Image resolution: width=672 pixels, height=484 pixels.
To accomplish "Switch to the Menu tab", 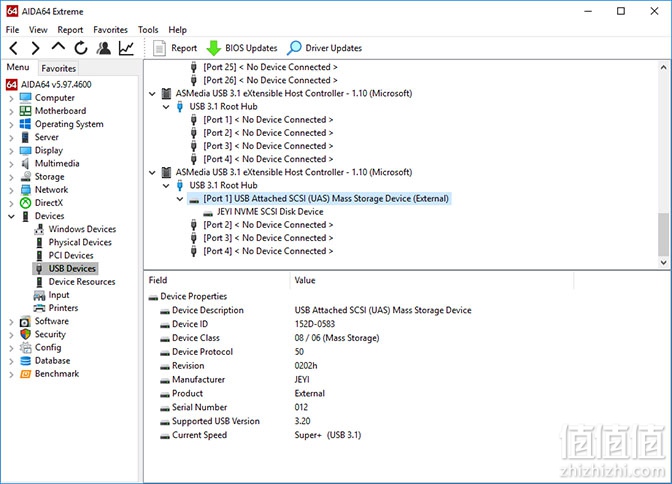I will [x=18, y=67].
